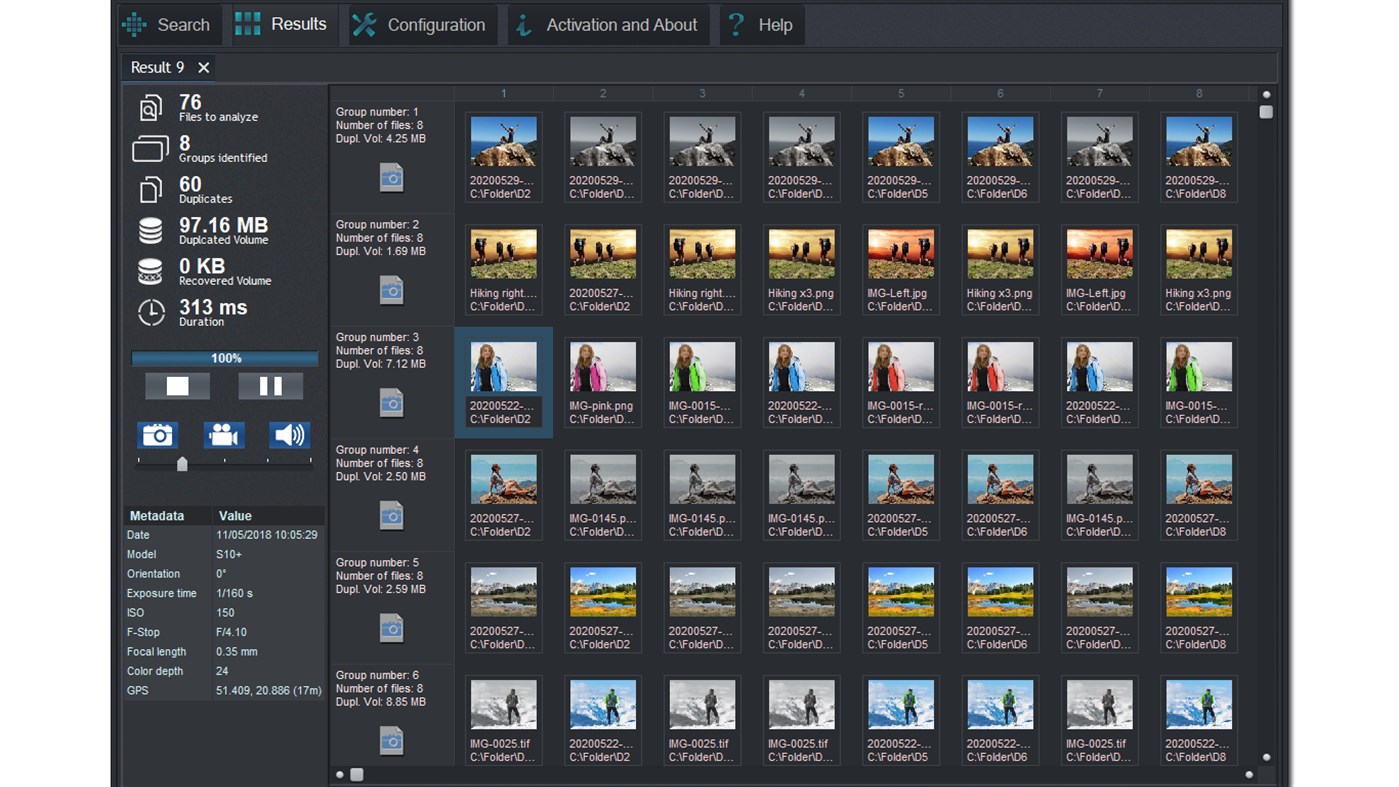Click the Groups identified icon

(x=149, y=148)
